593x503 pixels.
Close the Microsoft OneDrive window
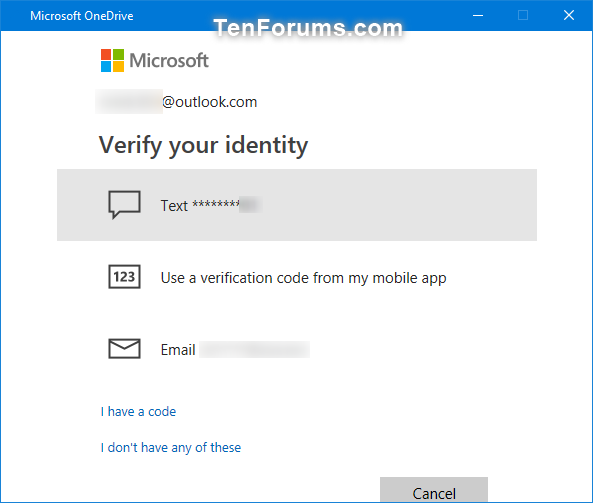(x=569, y=16)
